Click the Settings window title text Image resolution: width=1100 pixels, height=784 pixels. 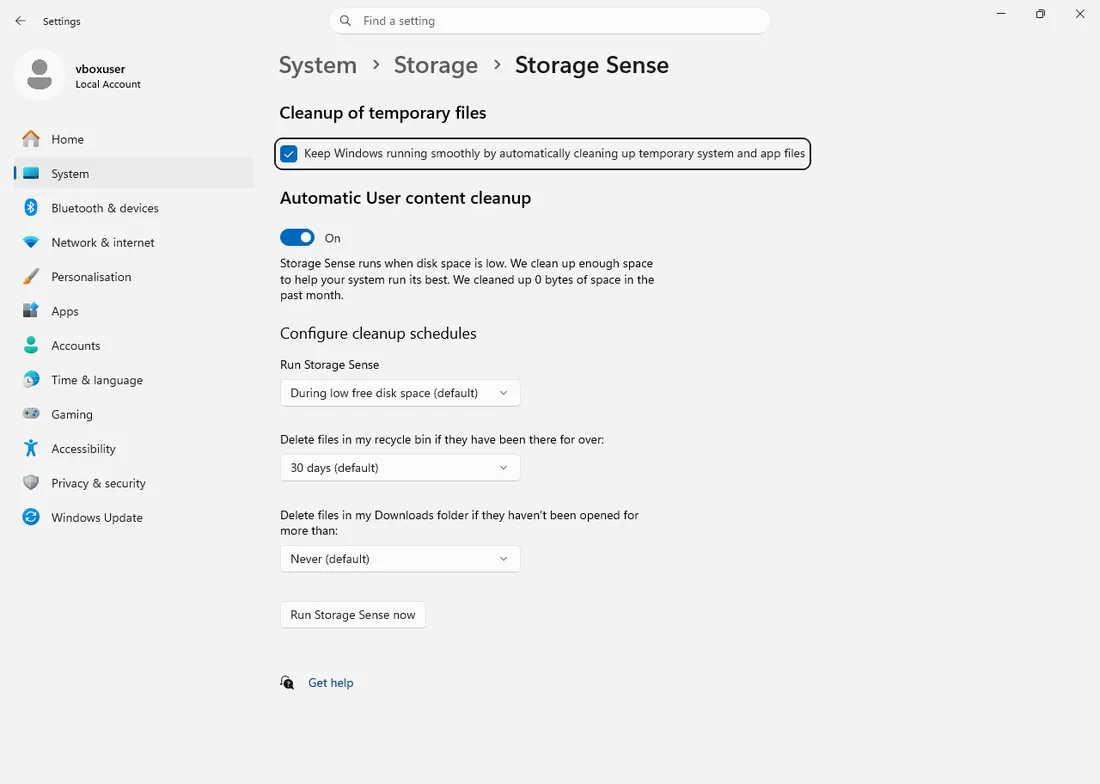(62, 21)
